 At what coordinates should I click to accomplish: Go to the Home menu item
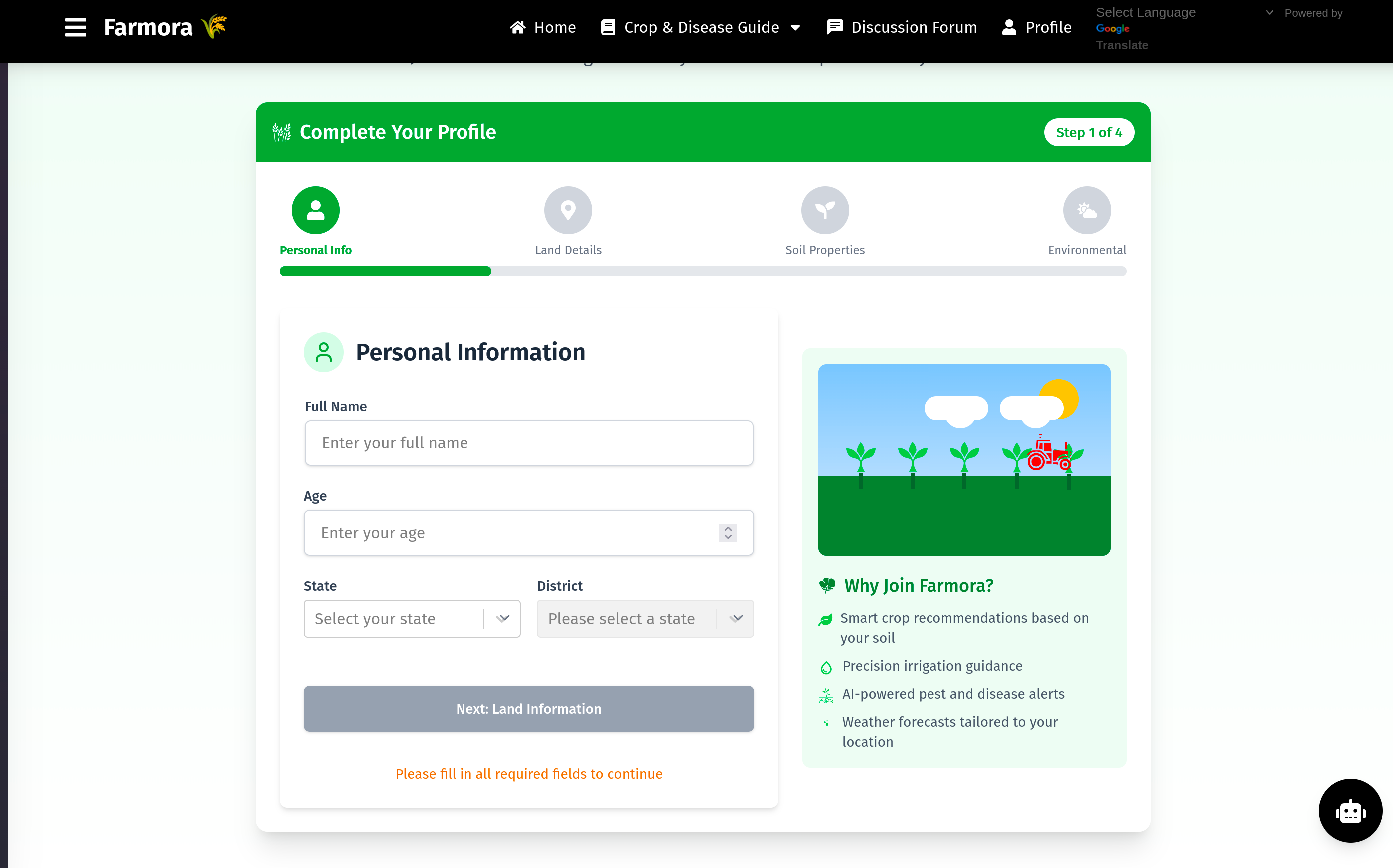543,27
